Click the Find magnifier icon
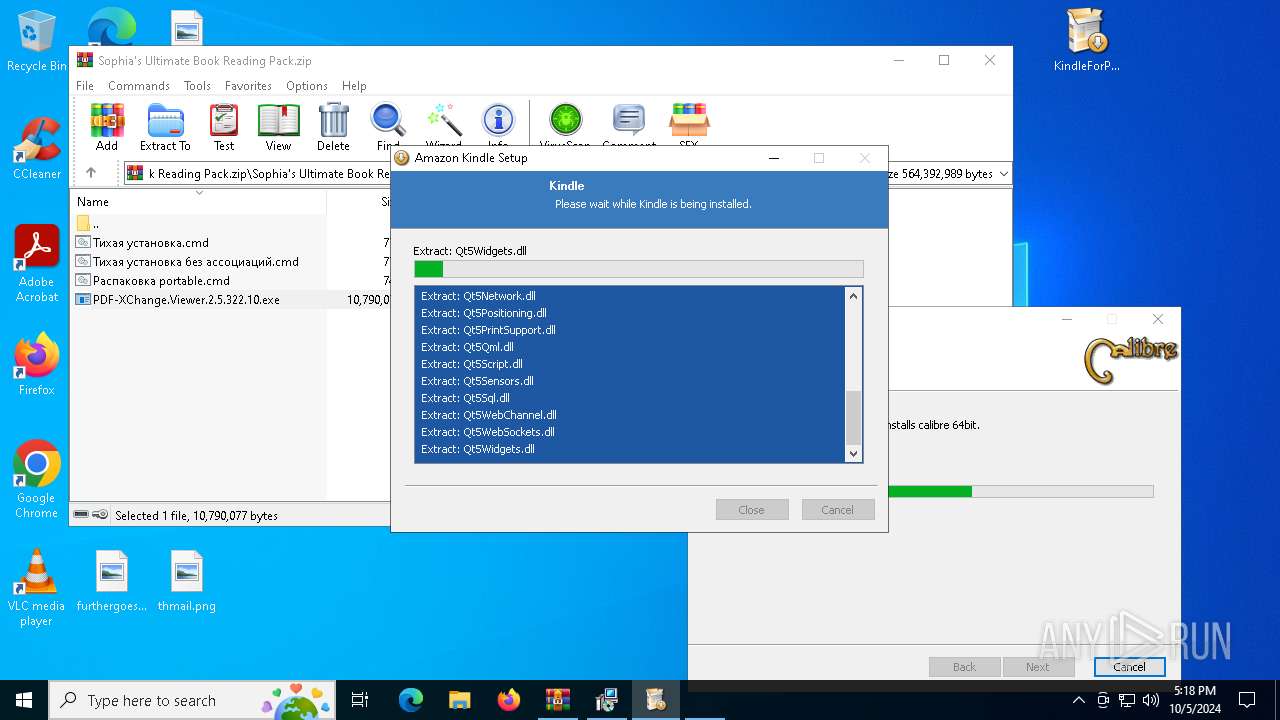 coord(388,125)
